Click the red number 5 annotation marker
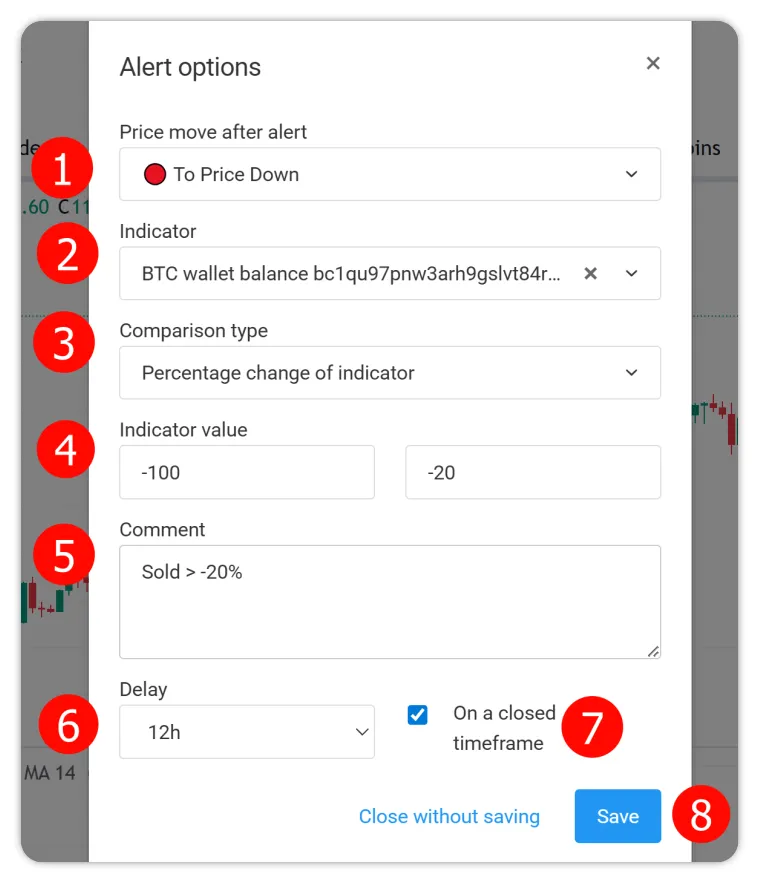 tap(64, 556)
